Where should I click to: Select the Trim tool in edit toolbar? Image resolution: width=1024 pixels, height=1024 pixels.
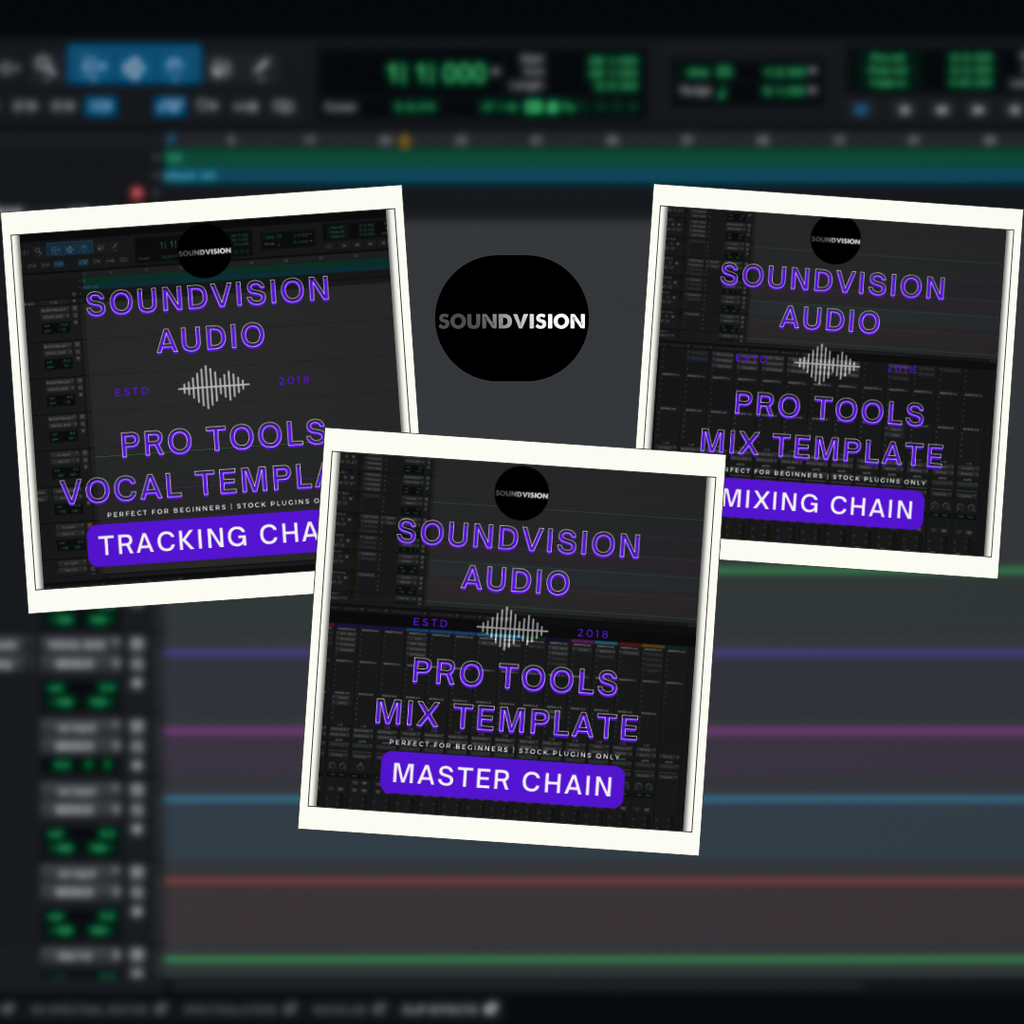[93, 68]
